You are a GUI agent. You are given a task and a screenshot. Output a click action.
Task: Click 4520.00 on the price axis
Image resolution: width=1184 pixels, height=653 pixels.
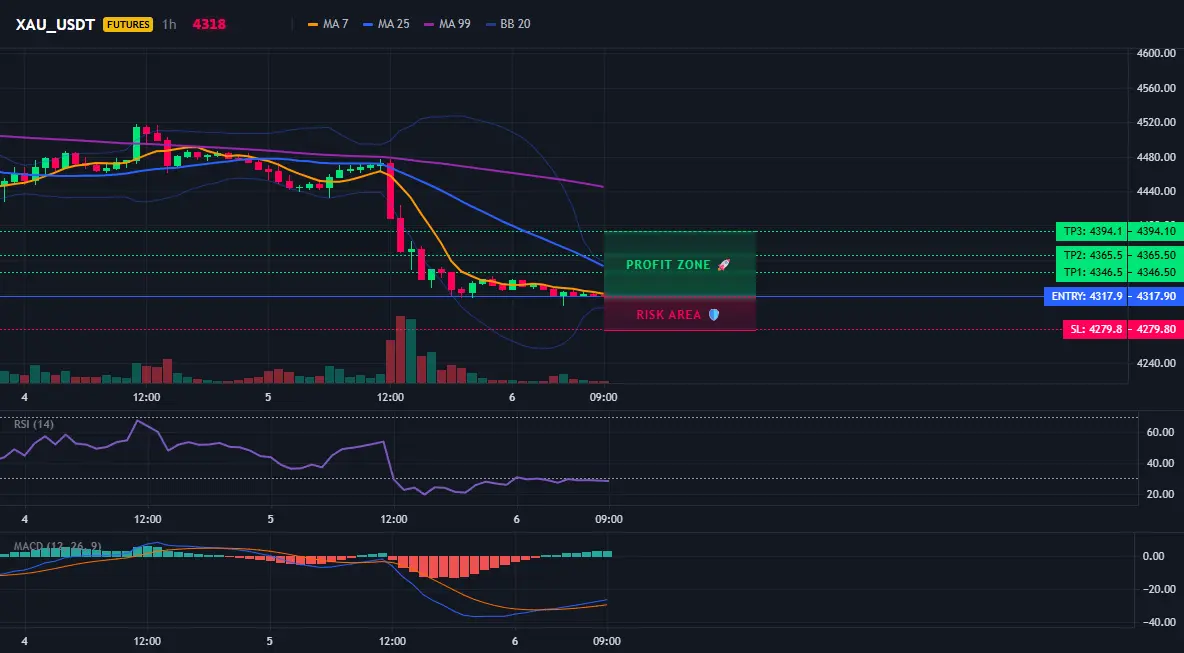(x=1156, y=122)
